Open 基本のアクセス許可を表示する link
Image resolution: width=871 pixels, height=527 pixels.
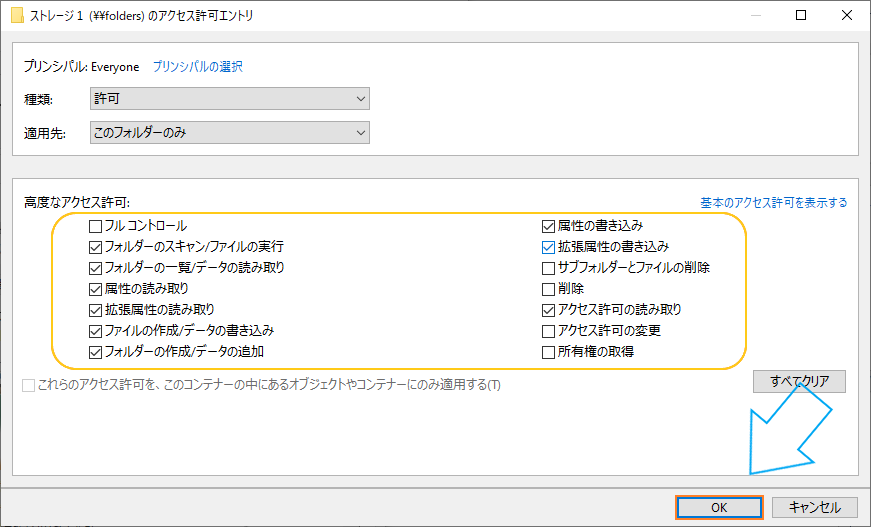point(773,203)
